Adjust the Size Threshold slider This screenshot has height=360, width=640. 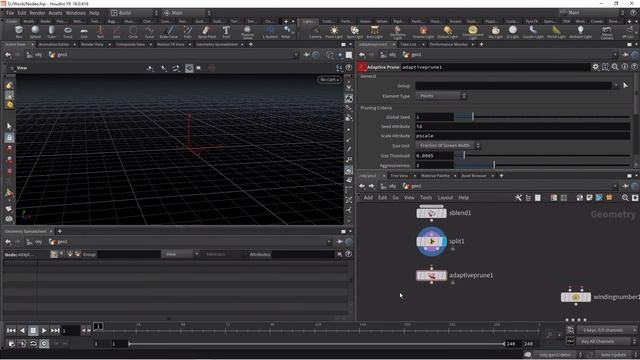click(x=542, y=156)
